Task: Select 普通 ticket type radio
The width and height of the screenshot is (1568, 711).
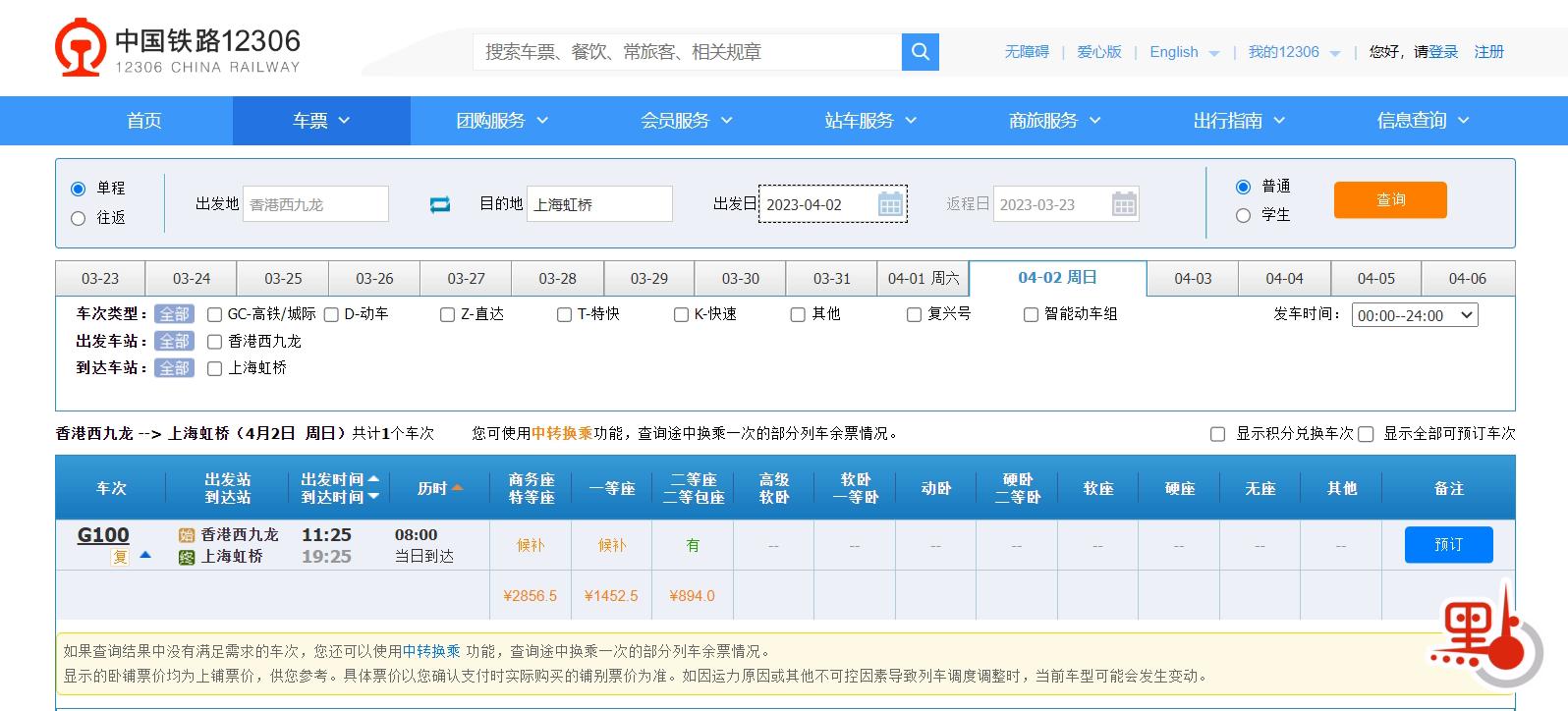Action: click(x=1243, y=187)
